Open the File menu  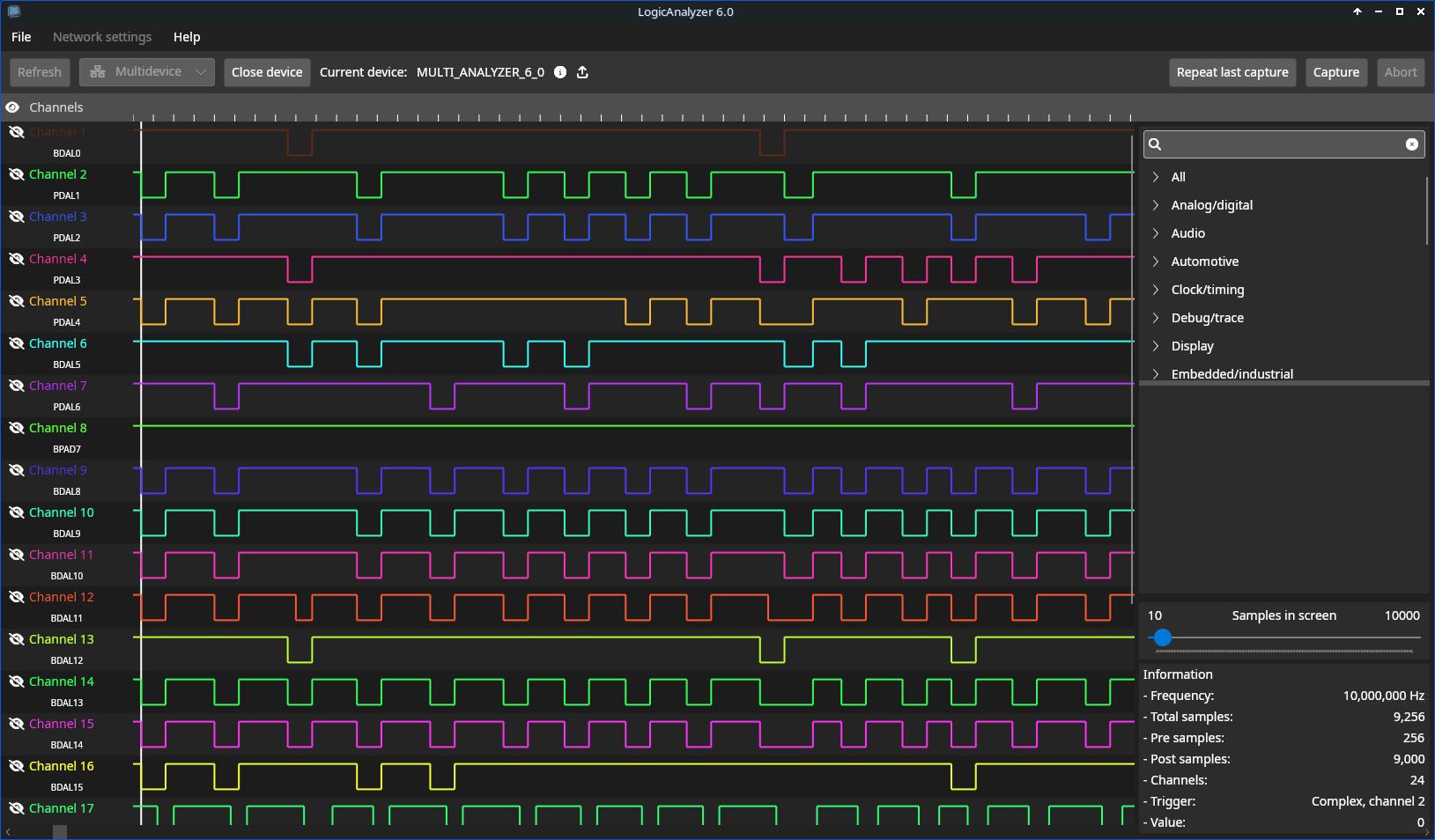coord(21,37)
